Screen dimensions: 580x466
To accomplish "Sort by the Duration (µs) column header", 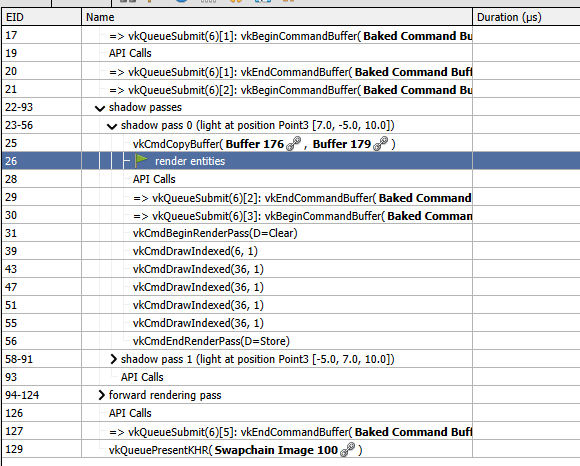I will [x=527, y=17].
